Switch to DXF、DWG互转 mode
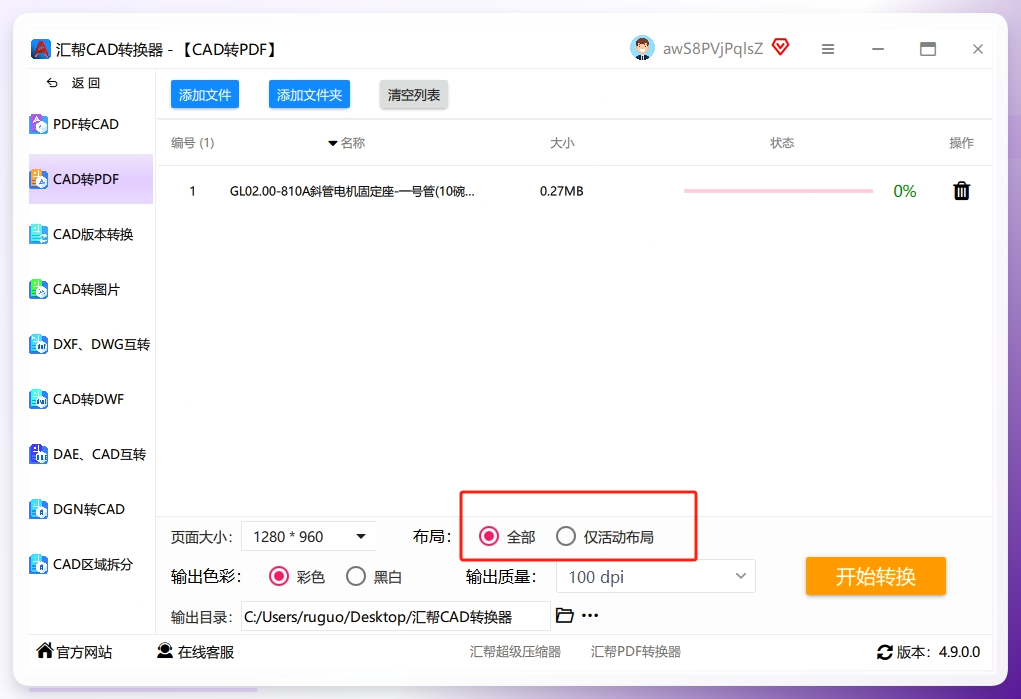The image size is (1021, 699). point(91,344)
